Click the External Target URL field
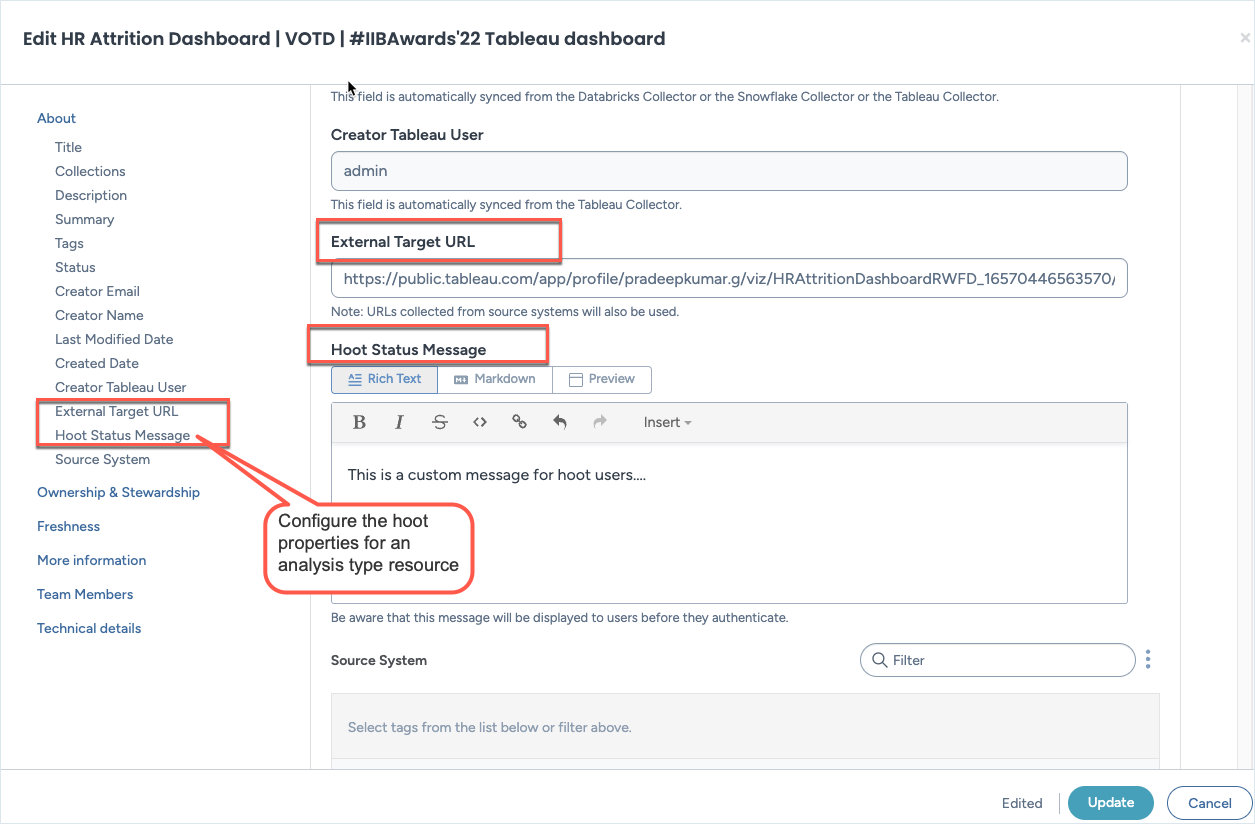1255x824 pixels. tap(728, 279)
